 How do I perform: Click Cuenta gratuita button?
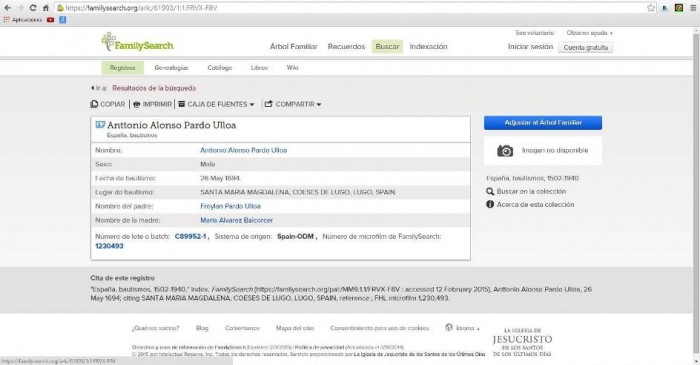click(x=585, y=47)
